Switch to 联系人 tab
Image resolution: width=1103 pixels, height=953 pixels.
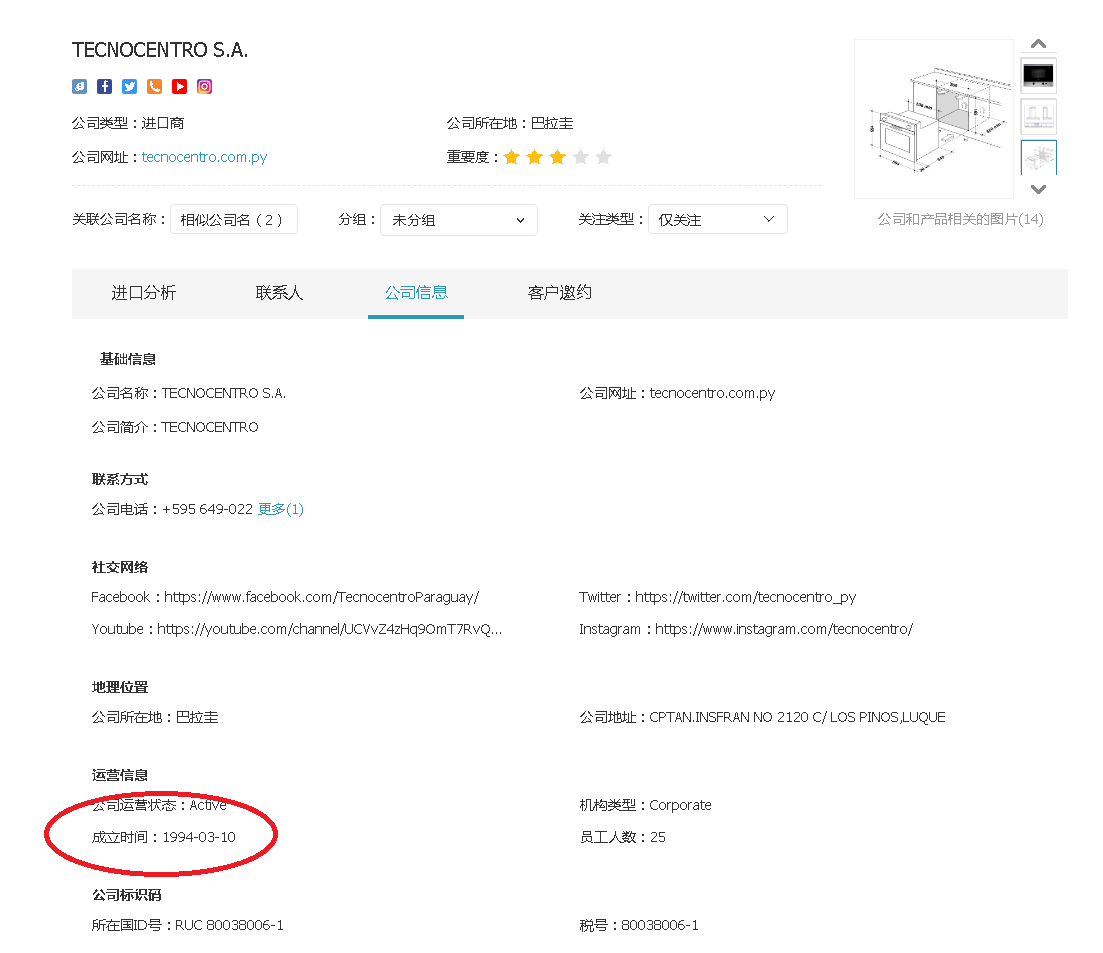pos(279,293)
